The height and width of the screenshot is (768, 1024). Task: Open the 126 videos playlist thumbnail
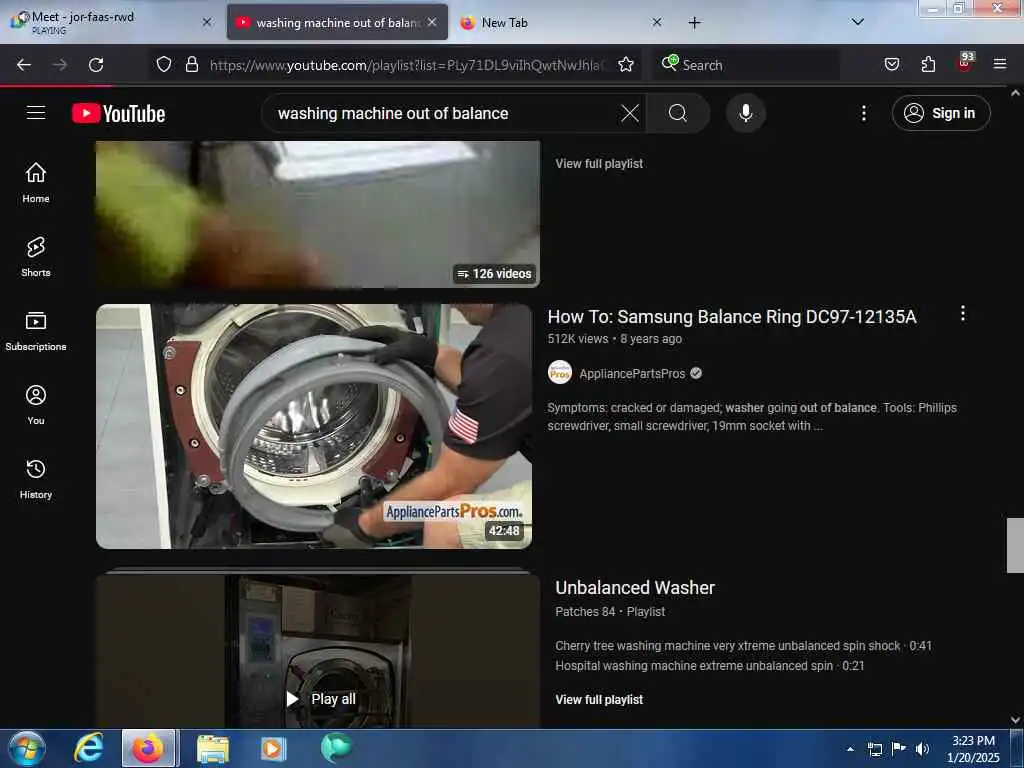coord(317,214)
